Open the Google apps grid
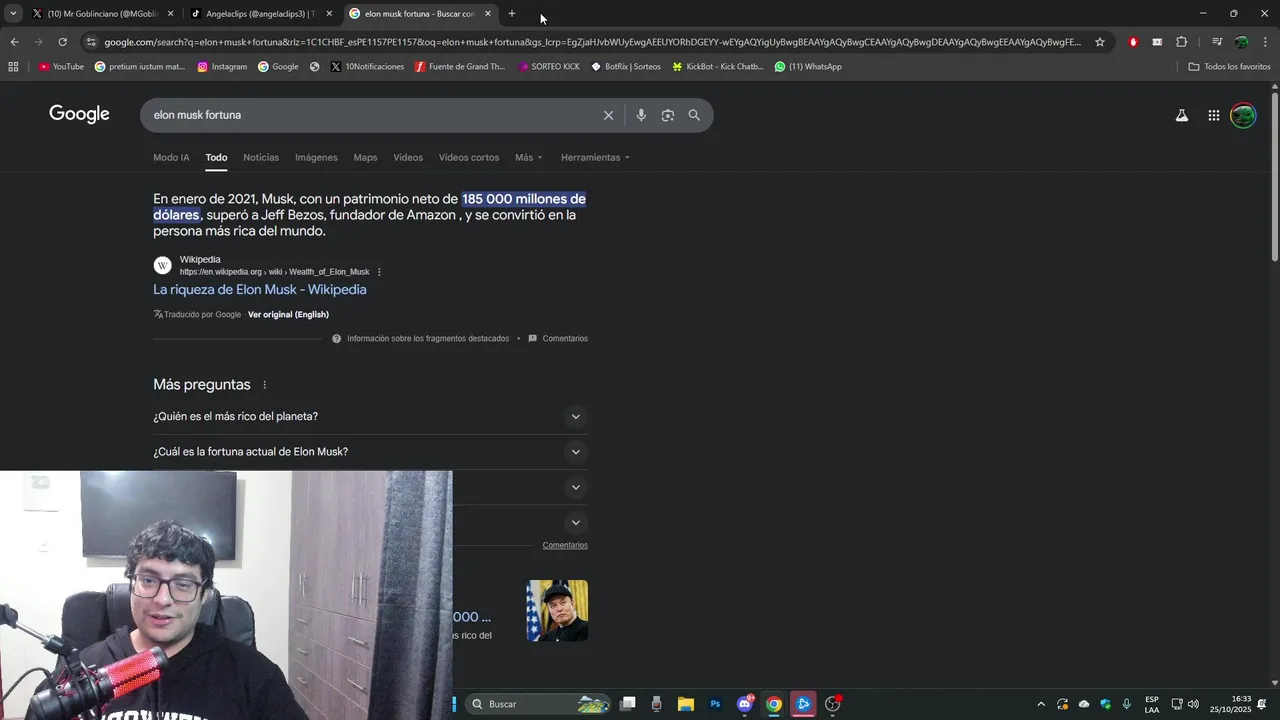This screenshot has width=1280, height=720. pyautogui.click(x=1214, y=115)
